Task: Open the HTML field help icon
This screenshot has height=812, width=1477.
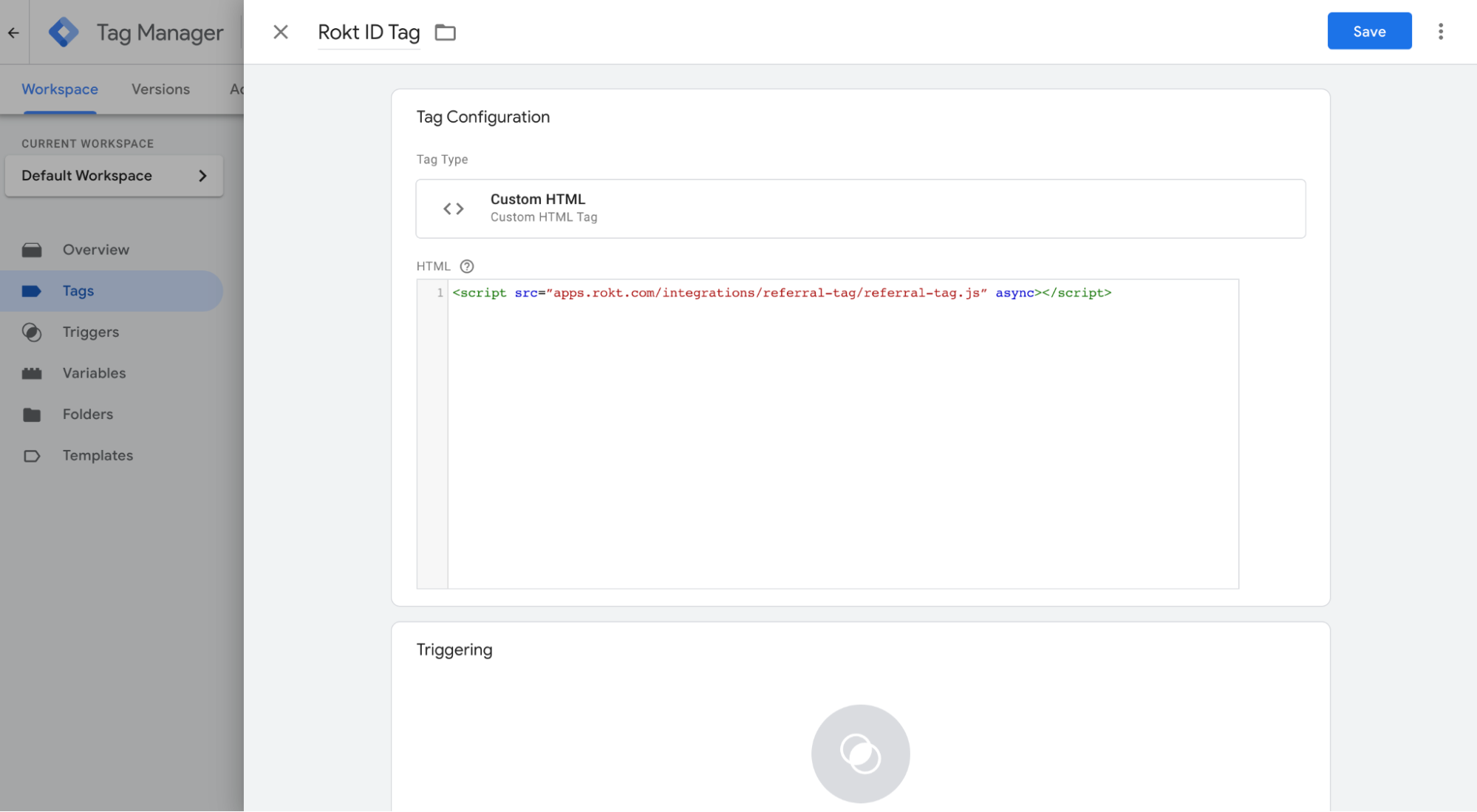Action: click(466, 266)
